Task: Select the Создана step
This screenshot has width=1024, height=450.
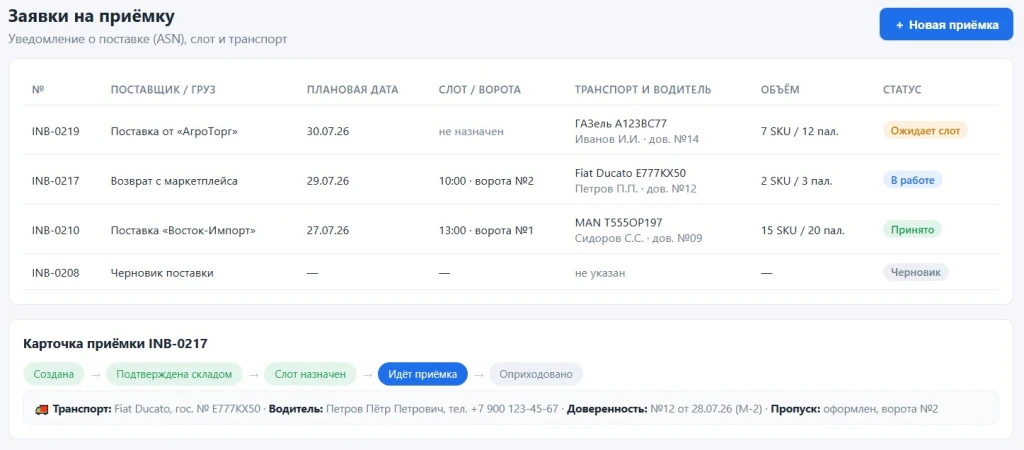Action: pos(54,374)
